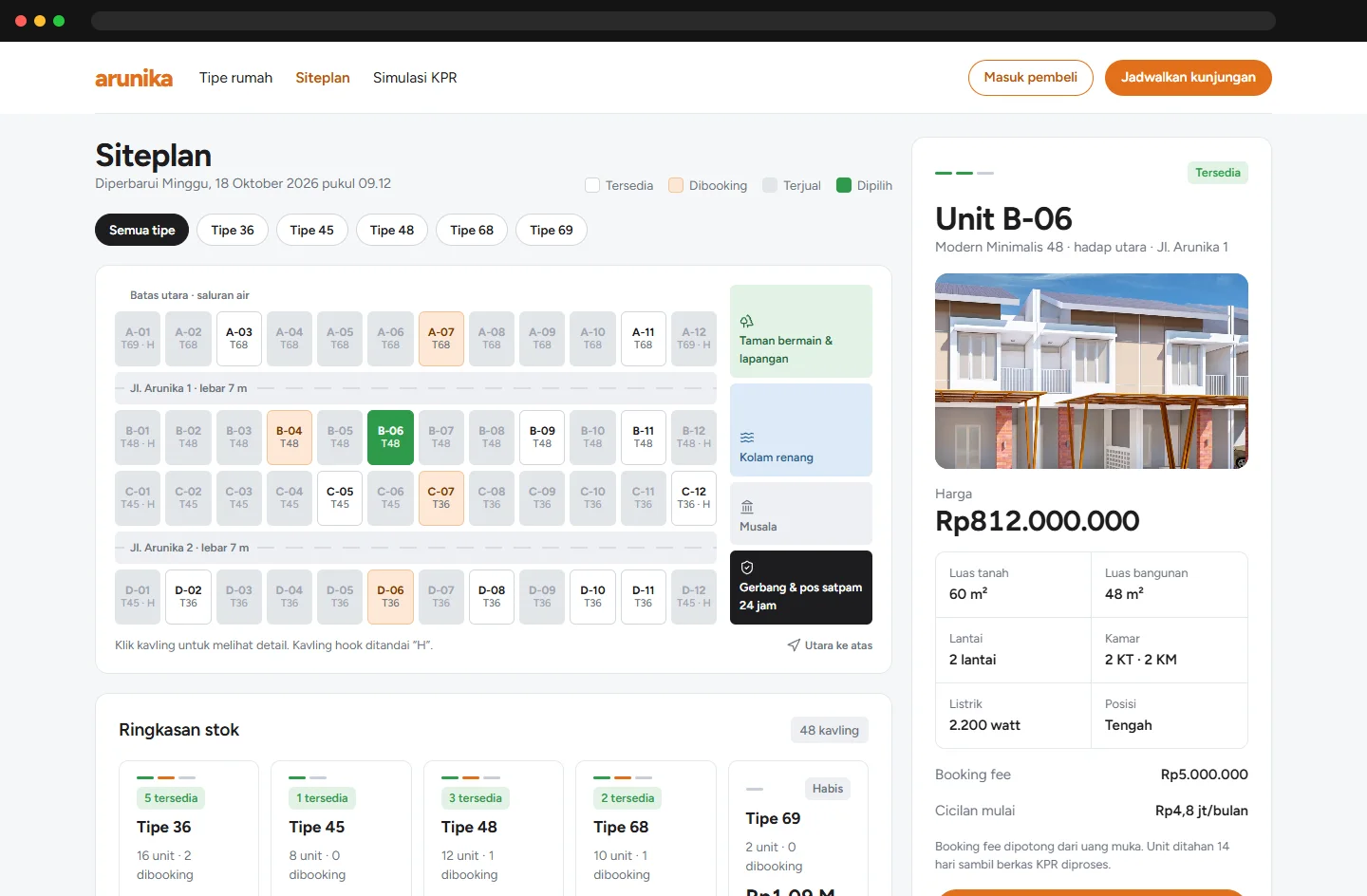
Task: Select the highlighted kavling B-06
Action: click(390, 438)
